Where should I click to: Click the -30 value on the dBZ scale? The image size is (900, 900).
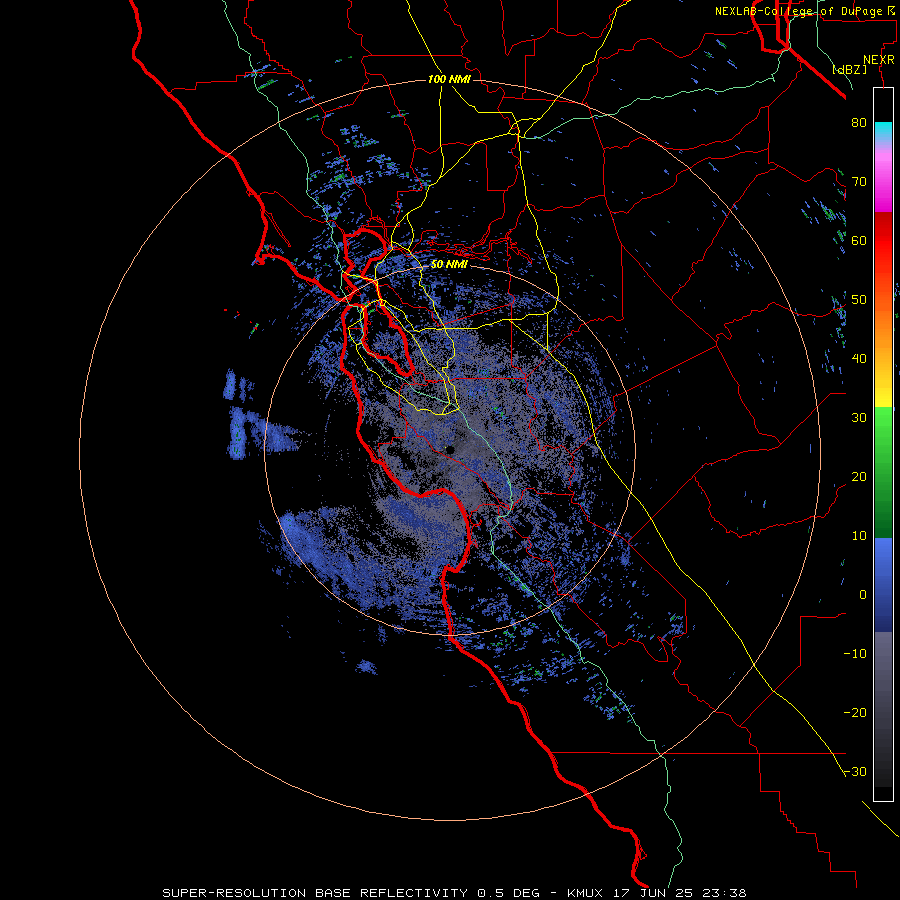855,772
